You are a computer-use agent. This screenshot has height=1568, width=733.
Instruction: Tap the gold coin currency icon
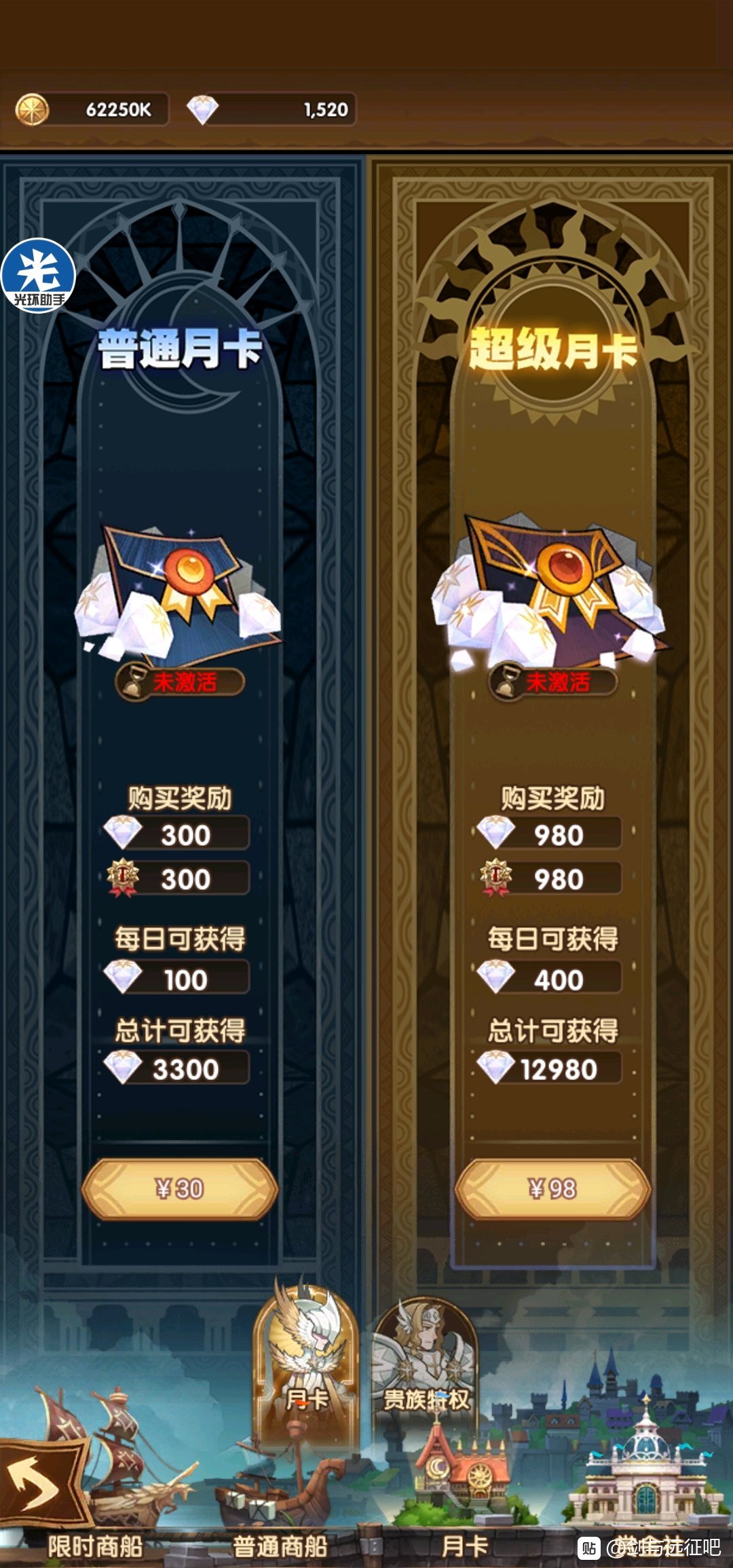[32, 109]
